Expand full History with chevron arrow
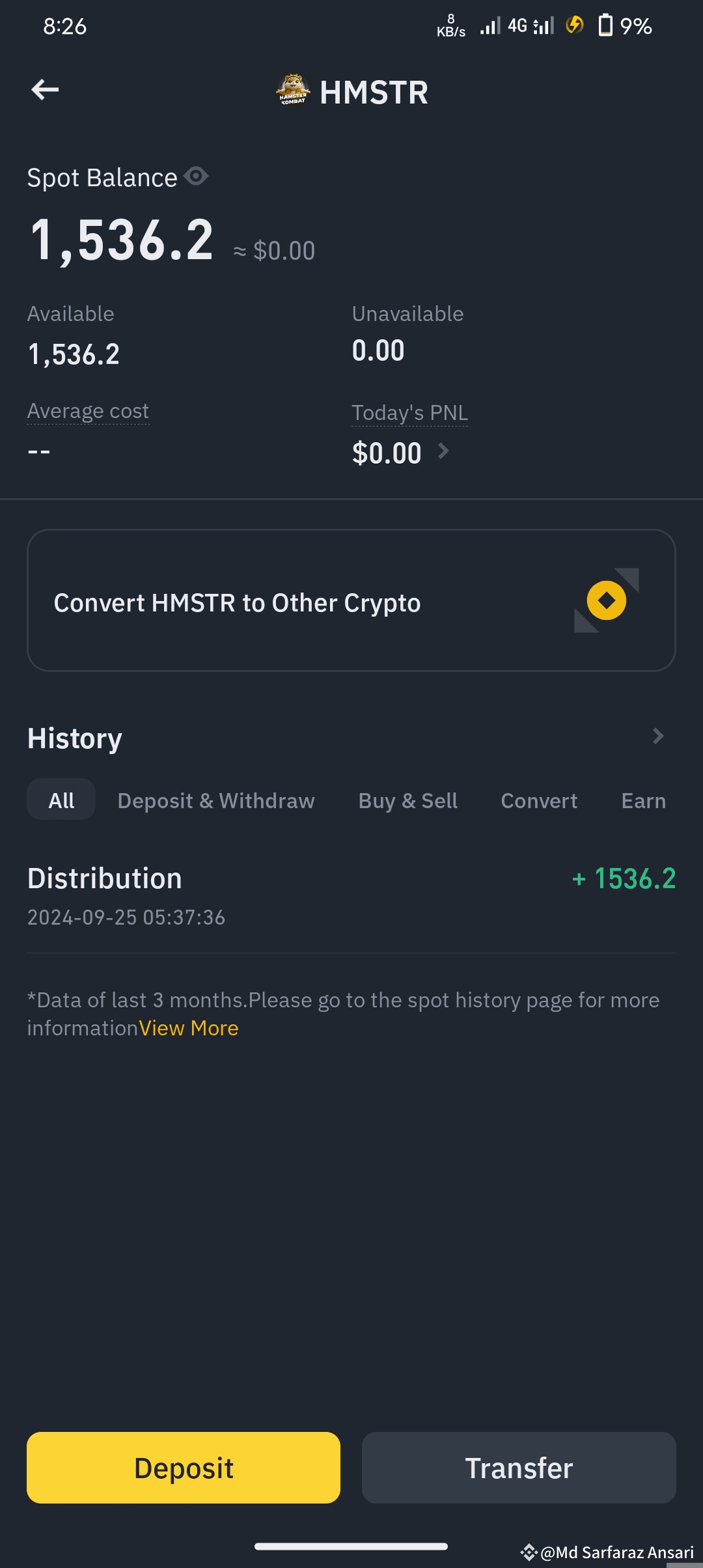This screenshot has width=703, height=1568. 657,736
